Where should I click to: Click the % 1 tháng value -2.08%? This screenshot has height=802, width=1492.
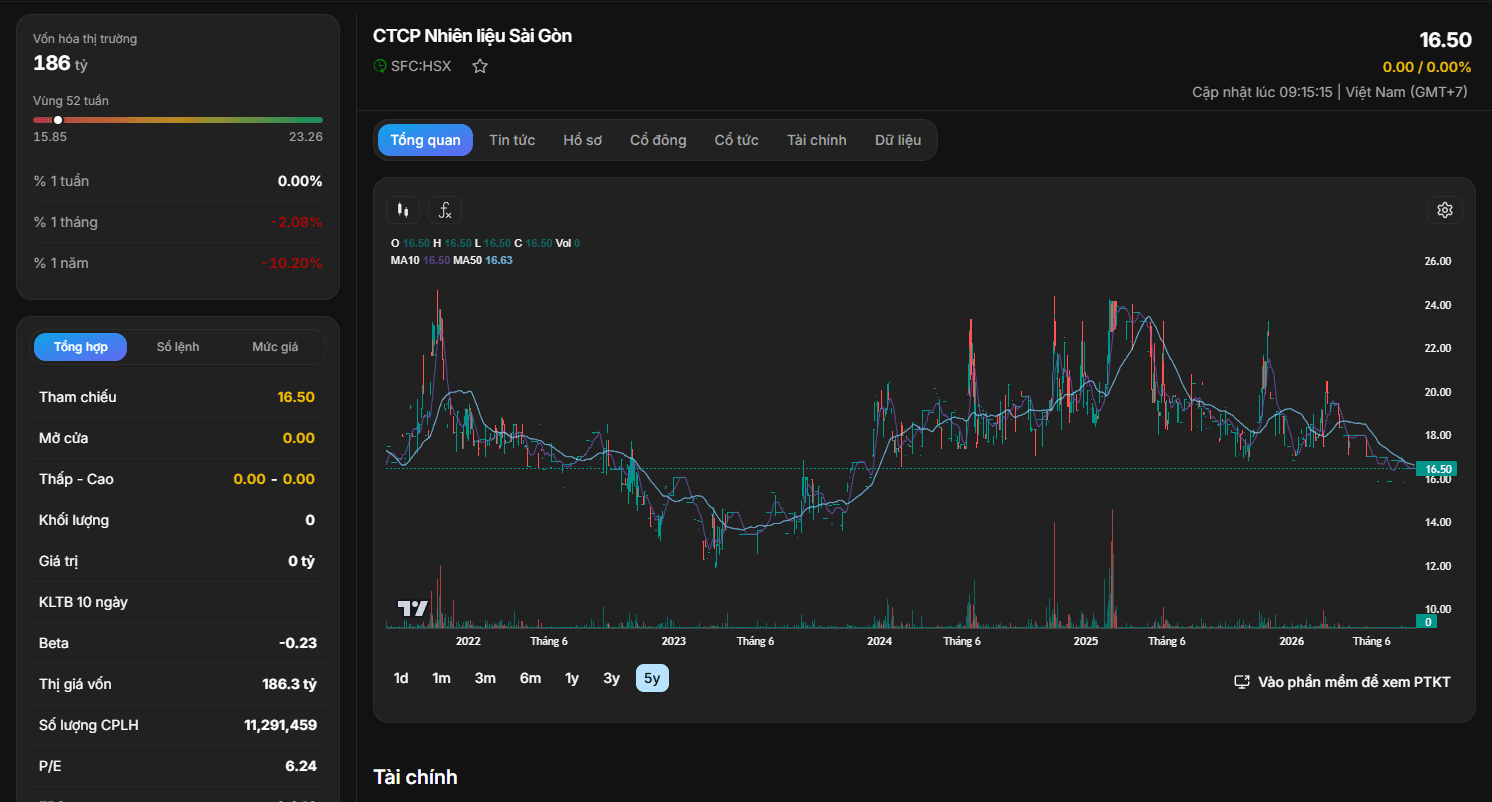tap(296, 222)
